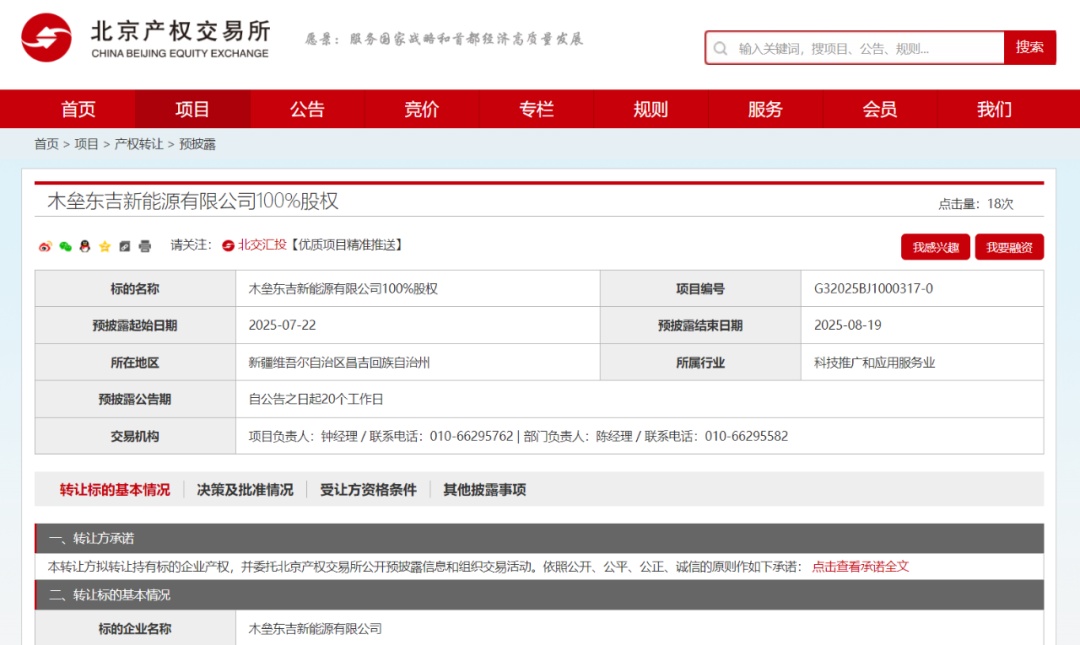Click the copy link icon
1080x645 pixels.
tap(125, 246)
